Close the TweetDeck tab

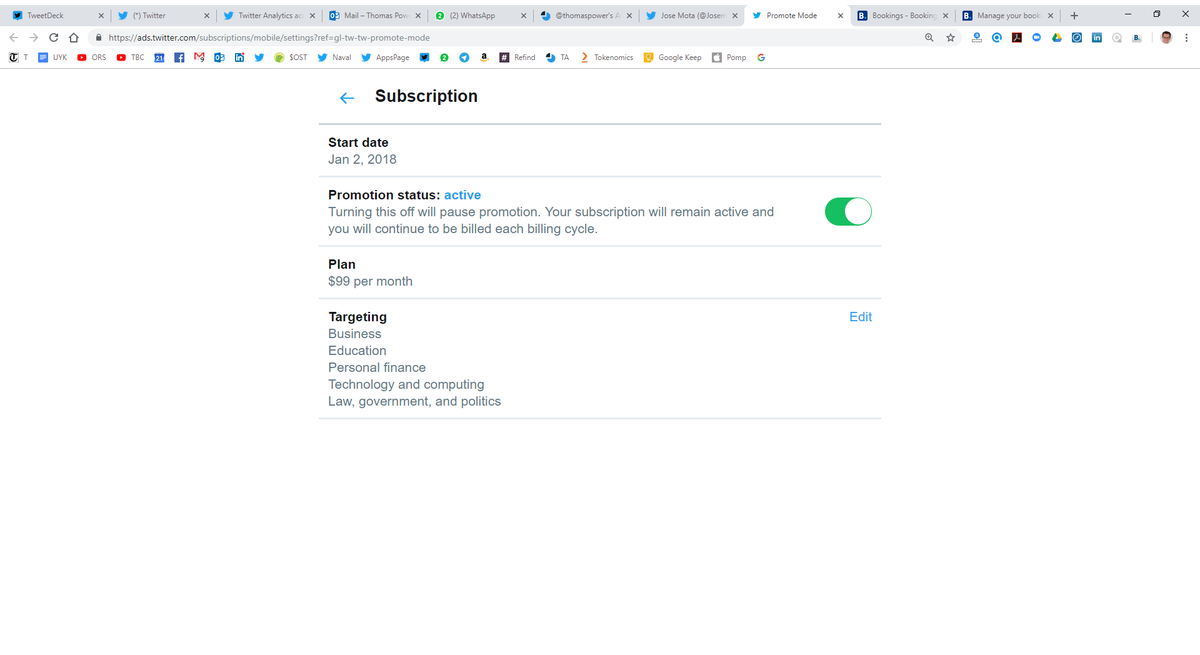102,16
